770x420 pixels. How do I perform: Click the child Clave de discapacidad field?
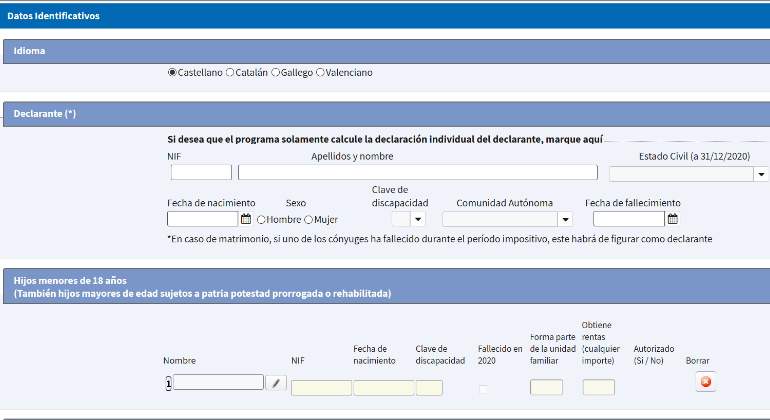[x=429, y=388]
